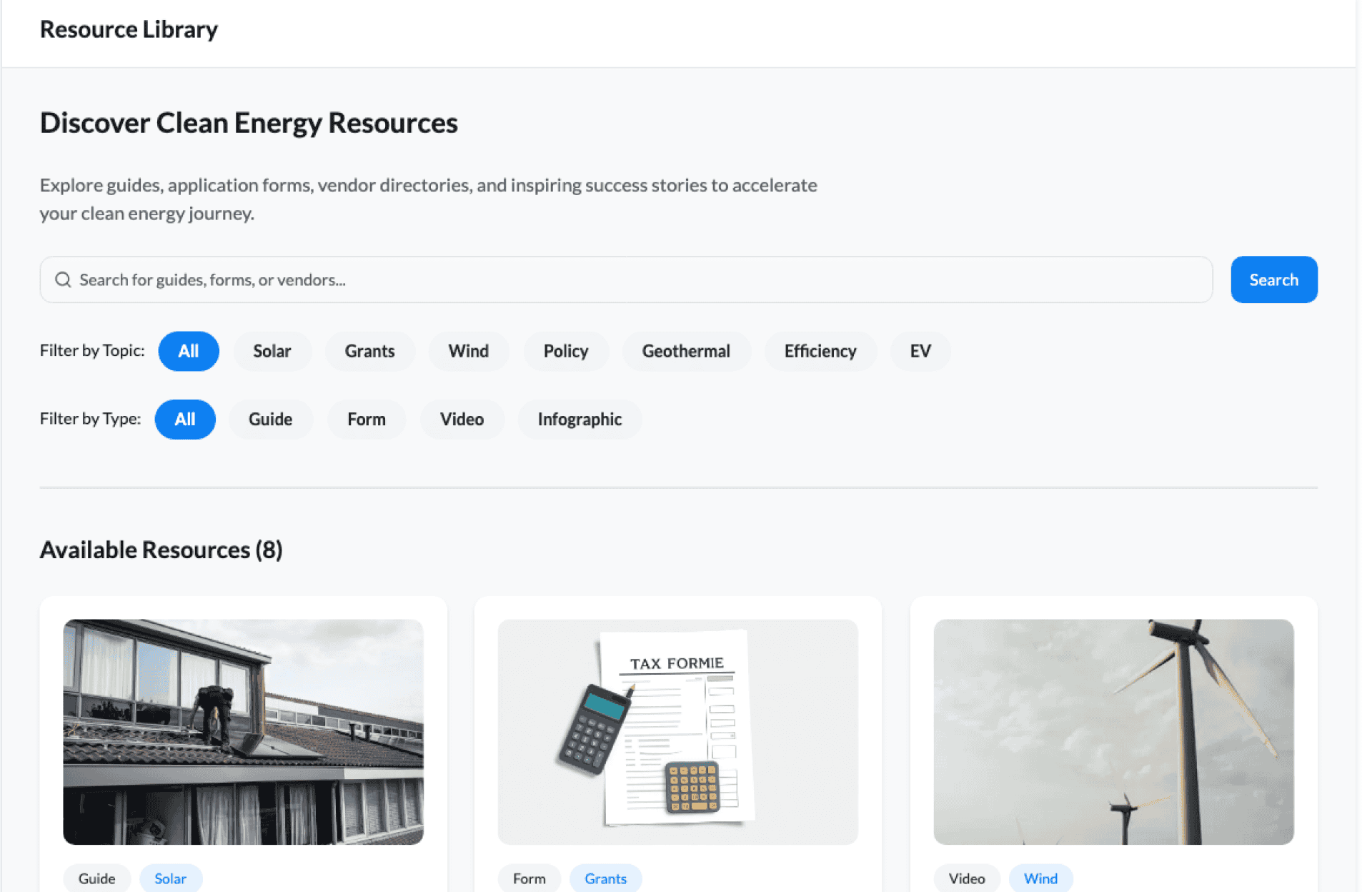
Task: Pick the EV topic filter
Action: [920, 351]
